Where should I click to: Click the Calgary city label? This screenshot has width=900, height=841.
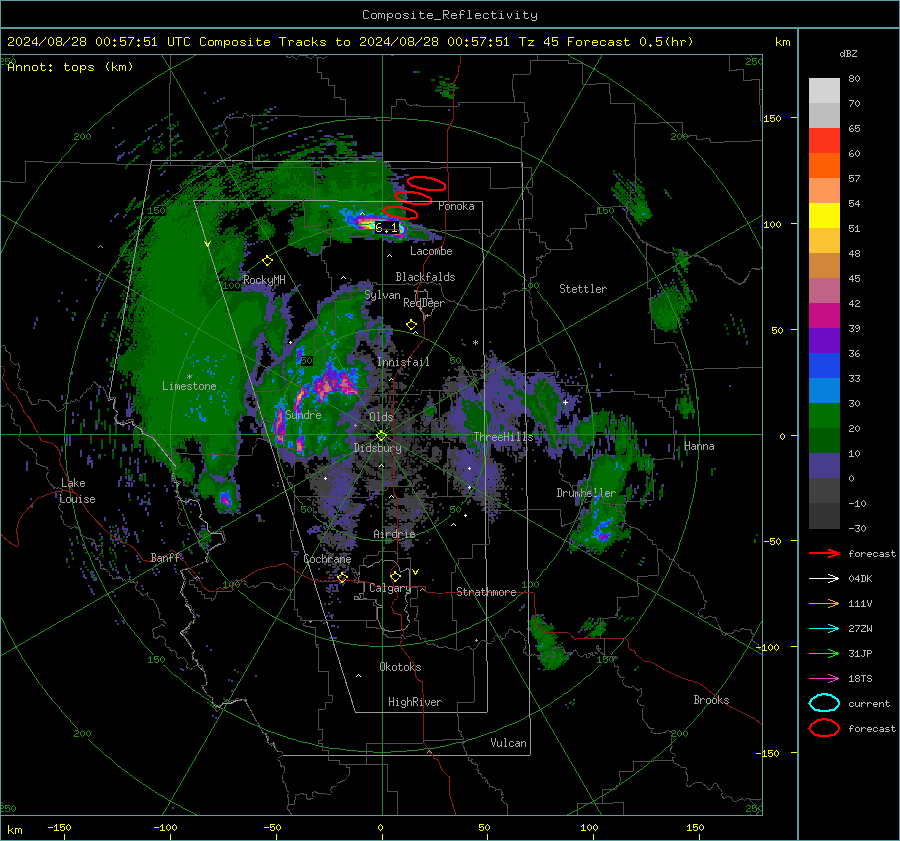click(390, 588)
